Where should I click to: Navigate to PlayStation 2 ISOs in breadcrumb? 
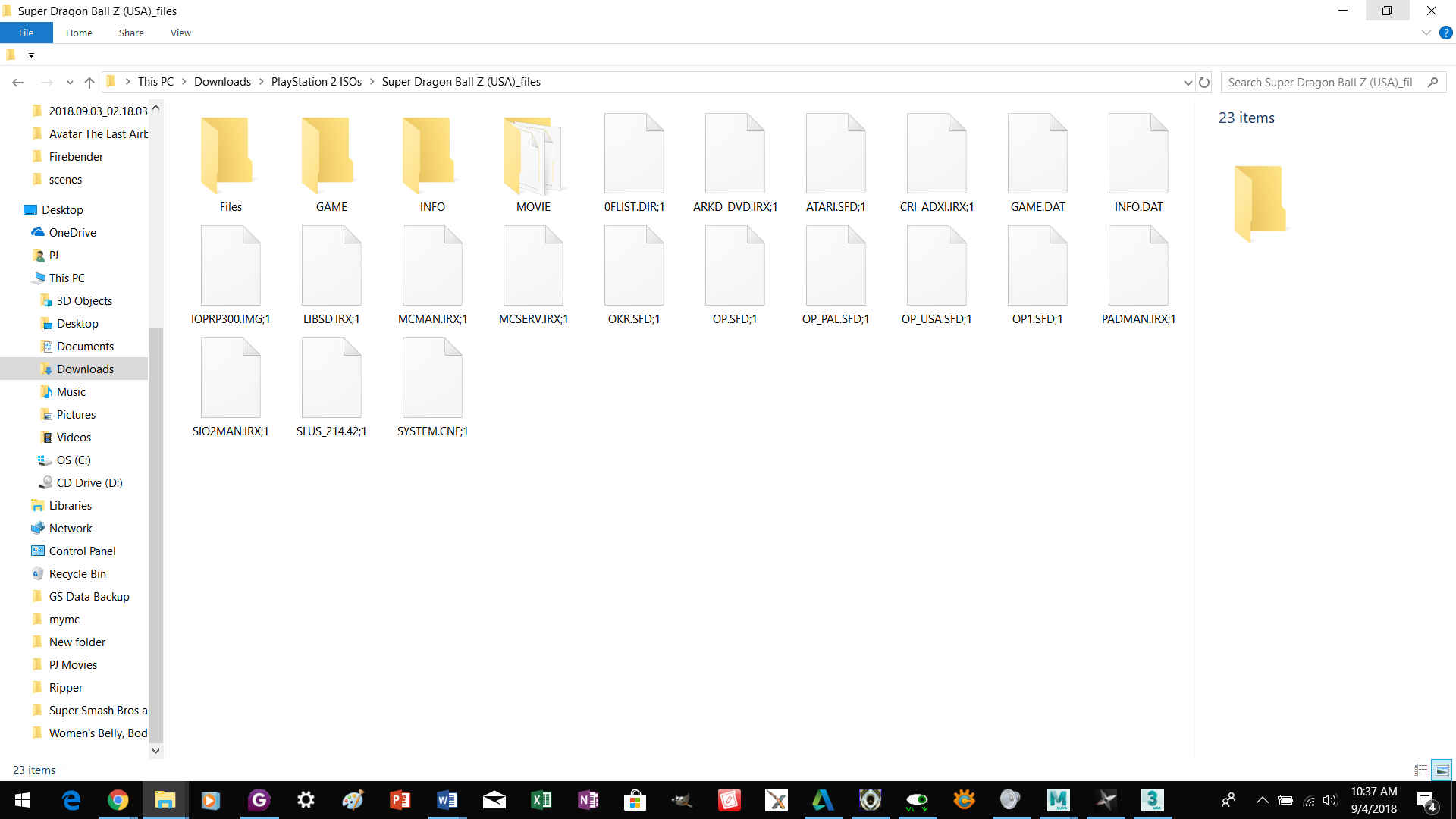[316, 82]
